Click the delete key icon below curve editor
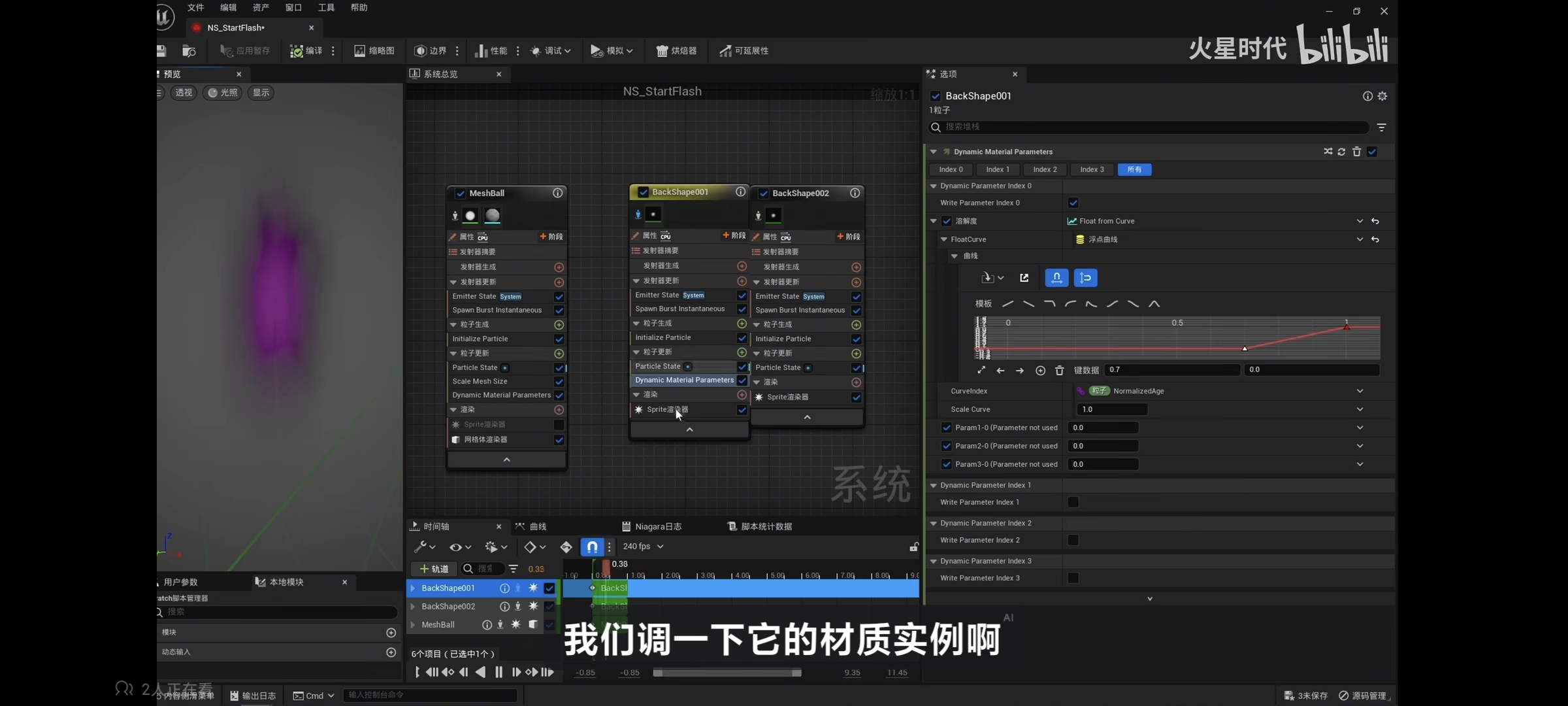This screenshot has height=706, width=1568. (x=1059, y=371)
